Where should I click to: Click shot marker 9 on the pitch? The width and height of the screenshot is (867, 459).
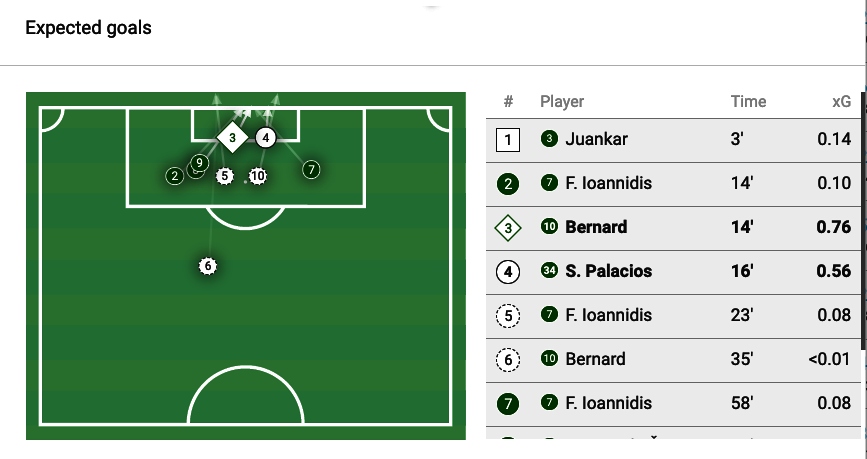(200, 163)
